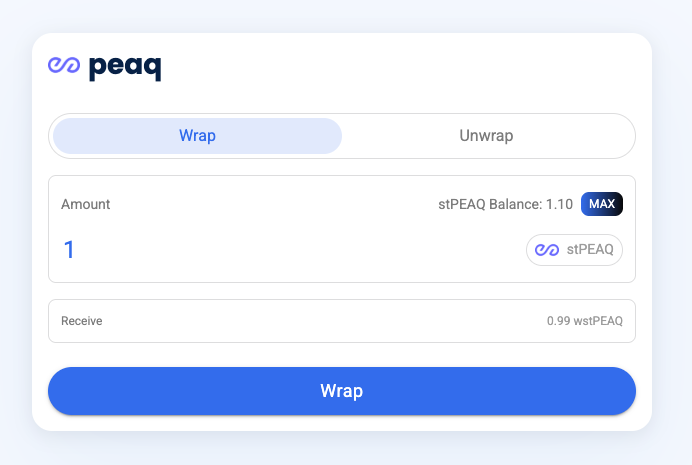Click the white card header beside logo
Screen dimensions: 692x465
tap(397, 68)
